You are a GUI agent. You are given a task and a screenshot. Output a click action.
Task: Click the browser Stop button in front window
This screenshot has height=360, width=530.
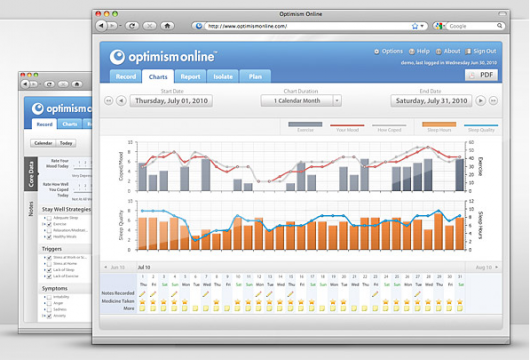tap(149, 26)
